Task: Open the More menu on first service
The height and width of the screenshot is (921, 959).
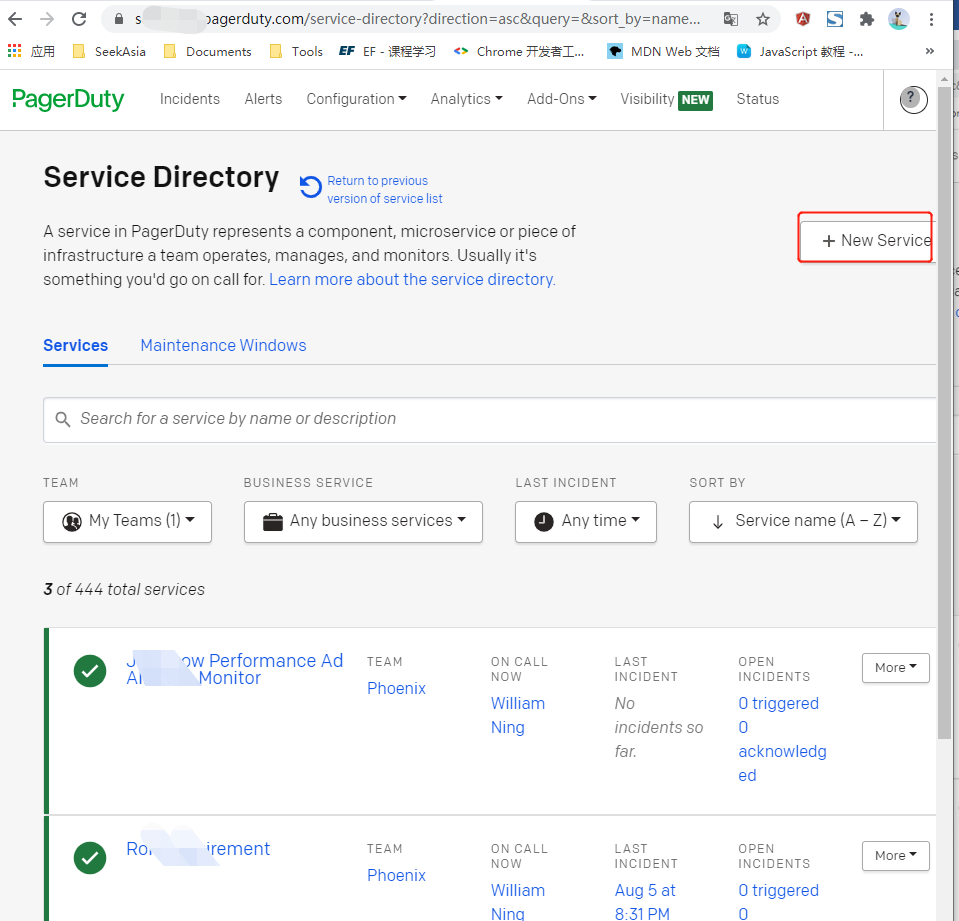Action: click(895, 668)
